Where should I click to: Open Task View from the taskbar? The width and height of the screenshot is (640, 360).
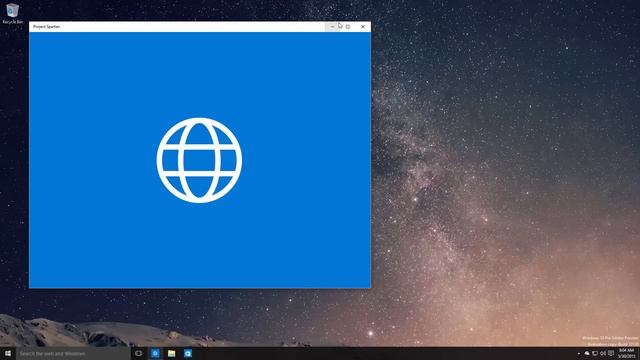tap(139, 353)
